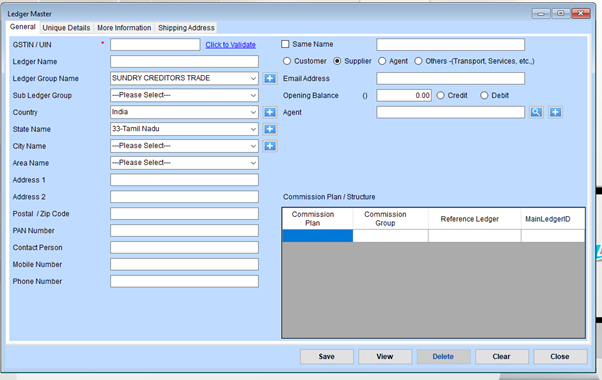Screen dimensions: 602x380
Task: Click the View button
Action: [x=385, y=357]
